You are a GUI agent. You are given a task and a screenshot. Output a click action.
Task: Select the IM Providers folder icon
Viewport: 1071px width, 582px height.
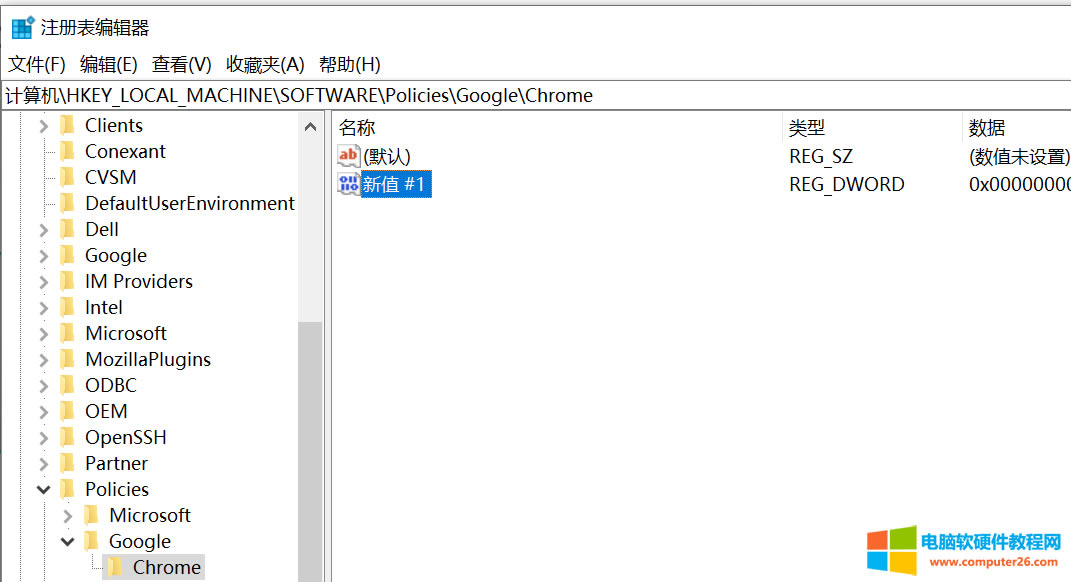point(68,281)
